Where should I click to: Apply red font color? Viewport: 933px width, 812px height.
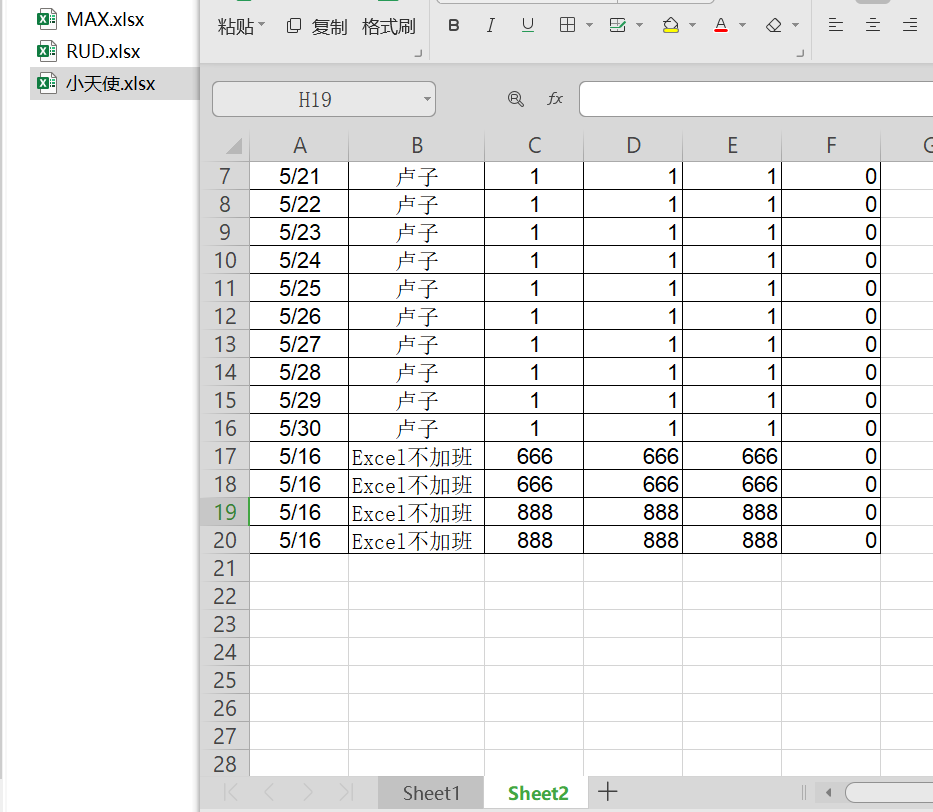pos(721,25)
